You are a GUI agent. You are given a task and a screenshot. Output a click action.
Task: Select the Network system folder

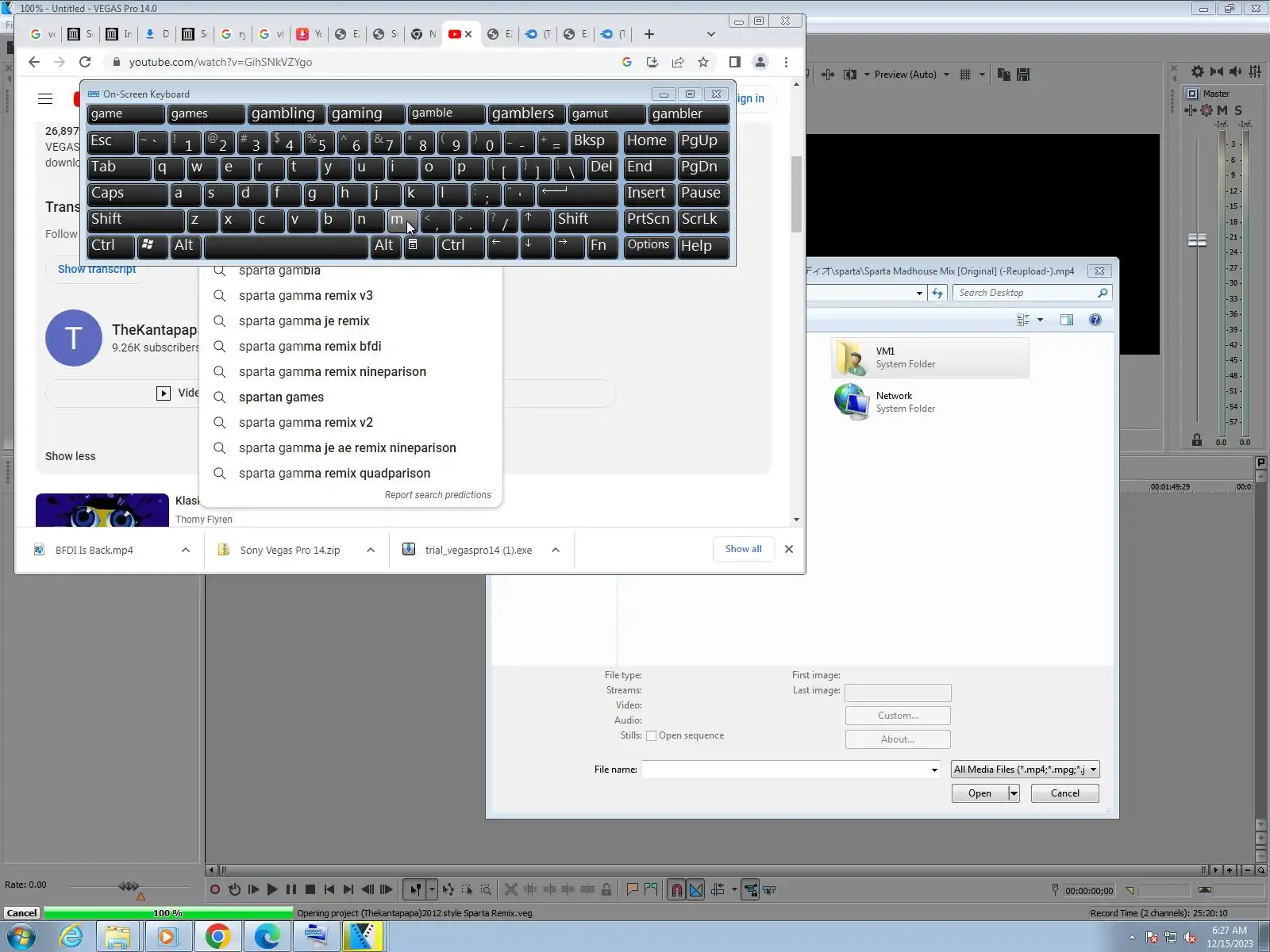(929, 402)
